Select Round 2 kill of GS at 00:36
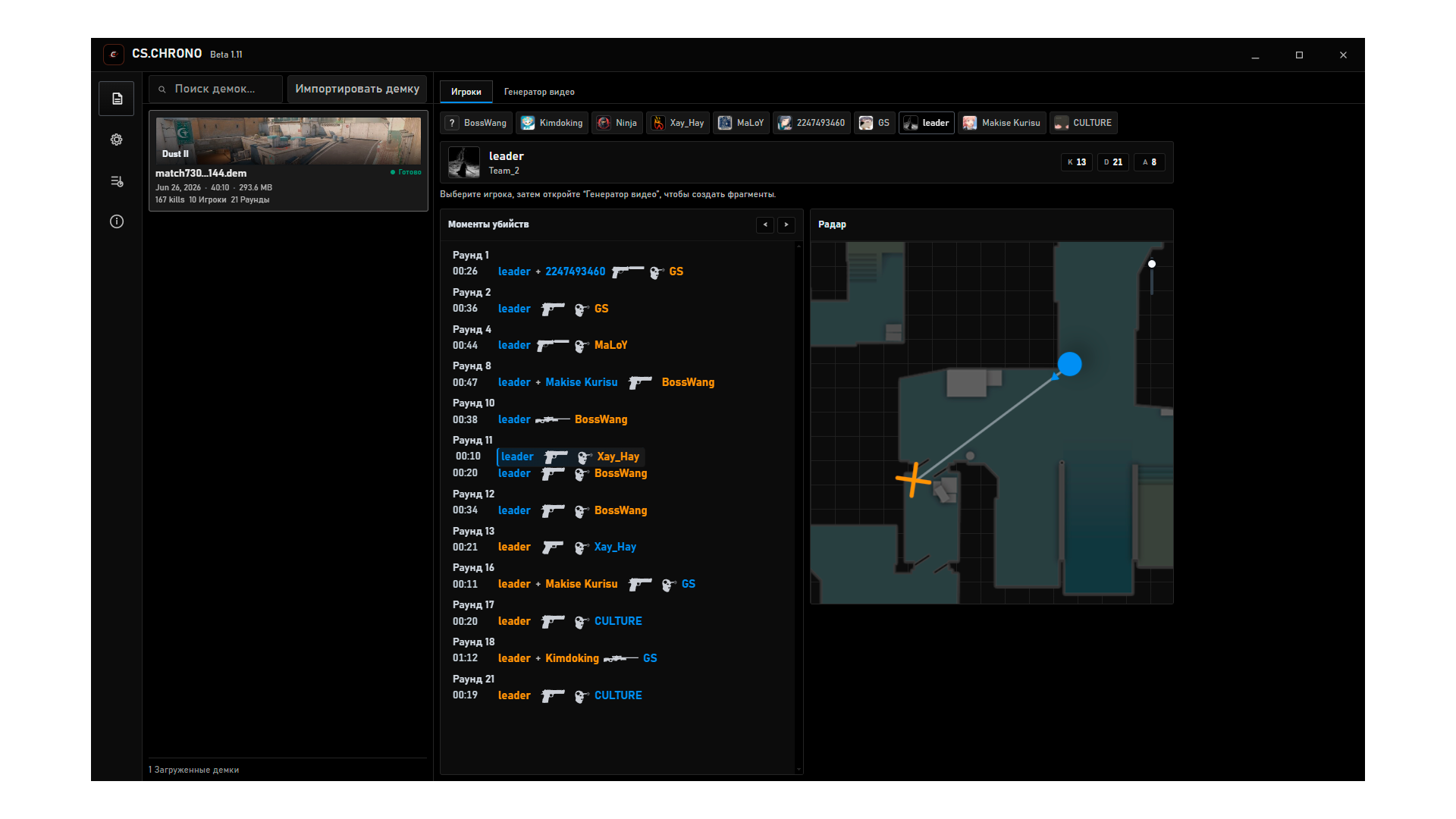The image size is (1456, 819). [x=531, y=309]
